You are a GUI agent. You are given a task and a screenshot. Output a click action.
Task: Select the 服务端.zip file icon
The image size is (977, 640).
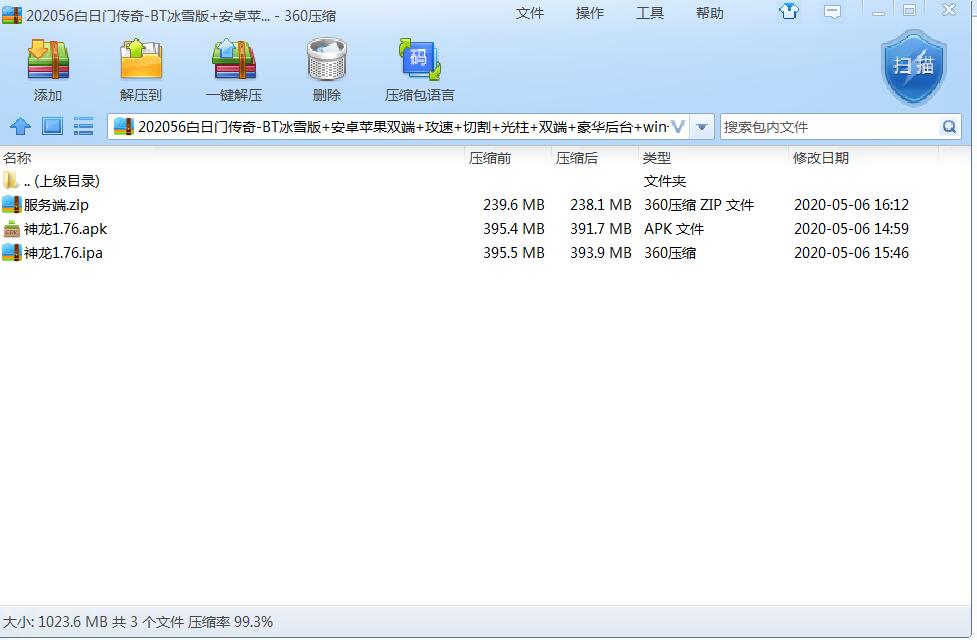point(11,204)
